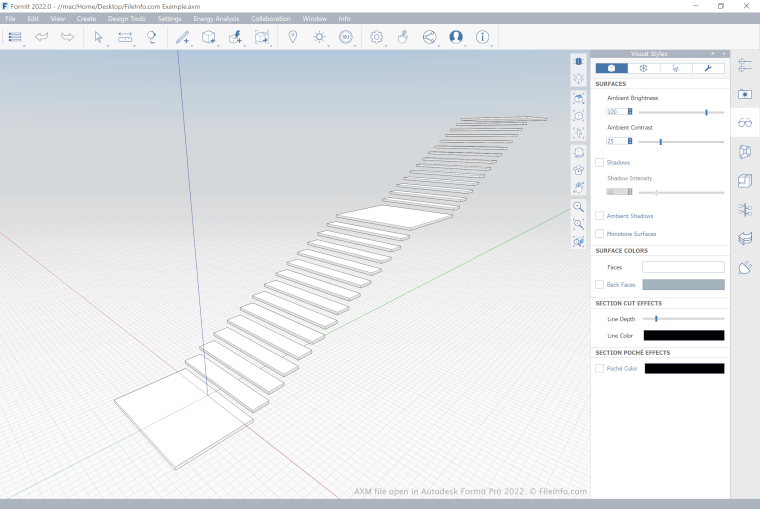Image resolution: width=760 pixels, height=509 pixels.
Task: Check the Monotone Surfaces option
Action: [599, 234]
